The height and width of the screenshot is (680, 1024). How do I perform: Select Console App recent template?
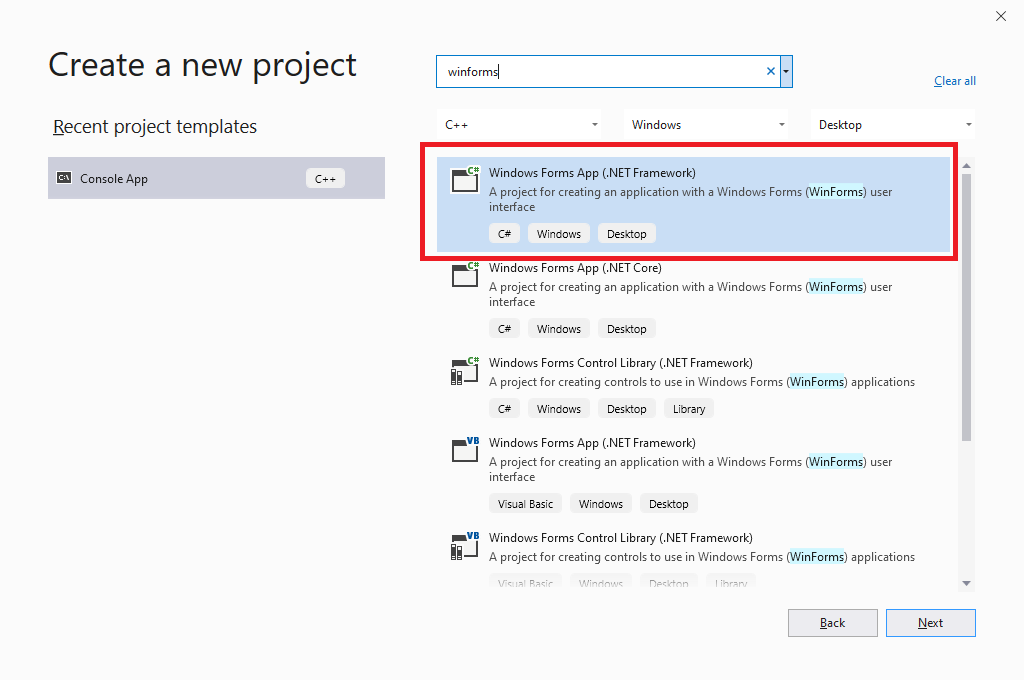(x=216, y=178)
